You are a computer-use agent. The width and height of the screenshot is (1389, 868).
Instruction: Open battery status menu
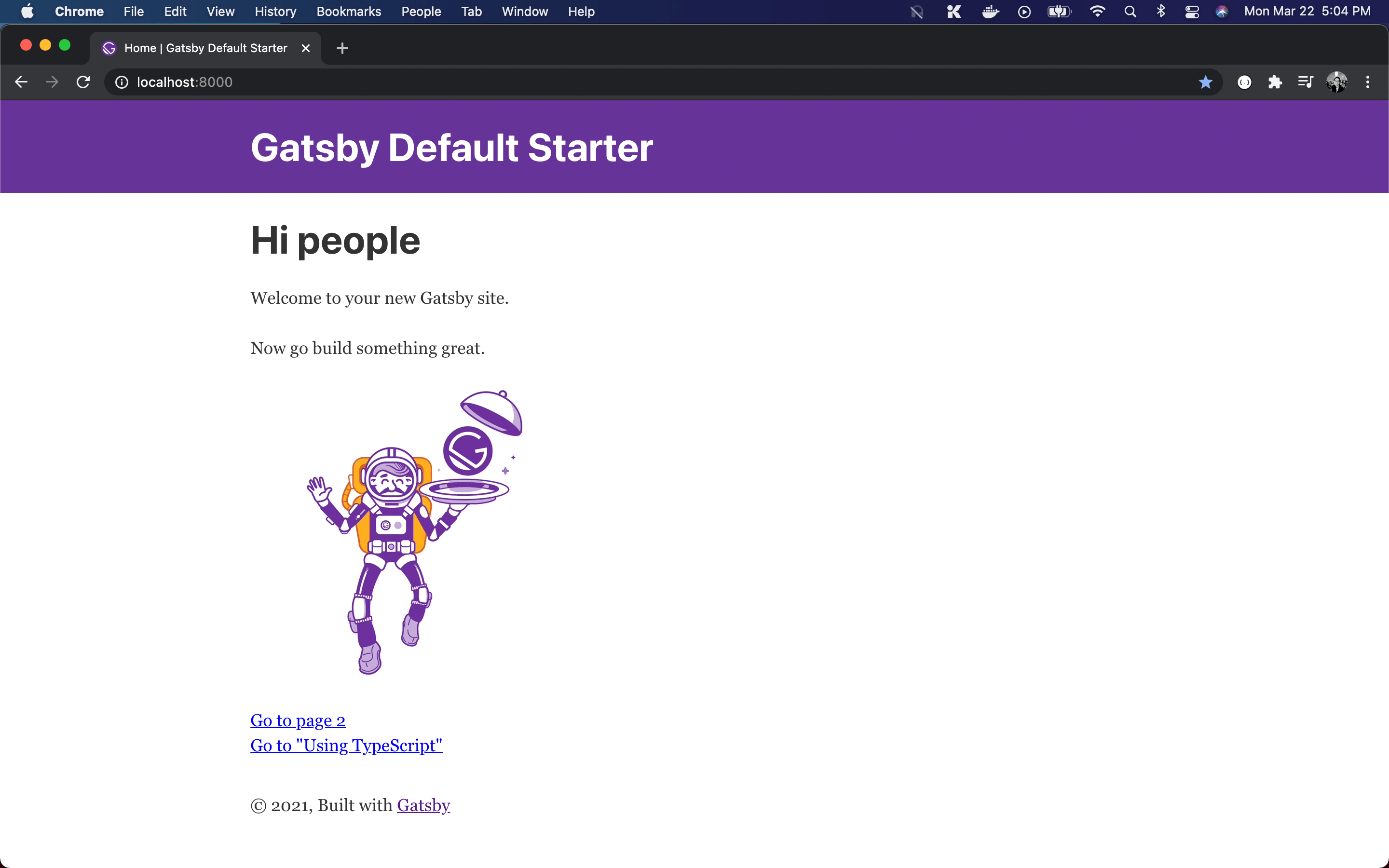(1059, 12)
